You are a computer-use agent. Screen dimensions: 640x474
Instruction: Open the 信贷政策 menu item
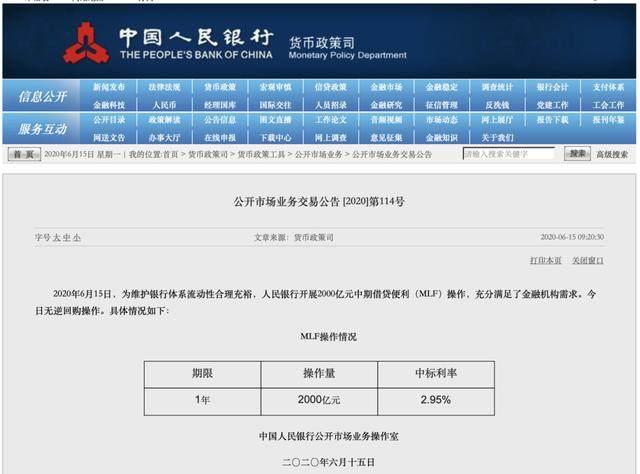331,87
